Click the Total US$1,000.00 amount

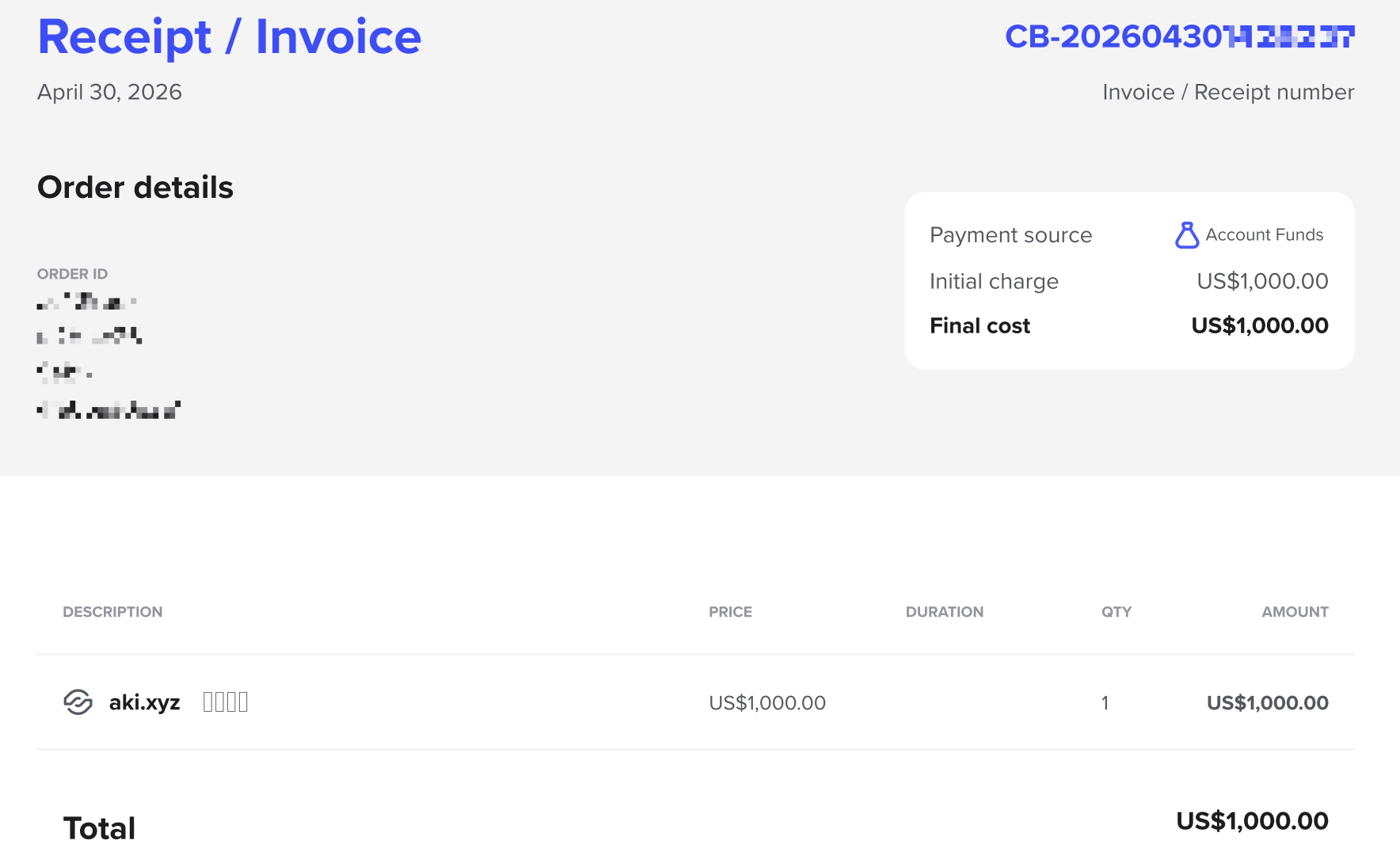pyautogui.click(x=1252, y=821)
